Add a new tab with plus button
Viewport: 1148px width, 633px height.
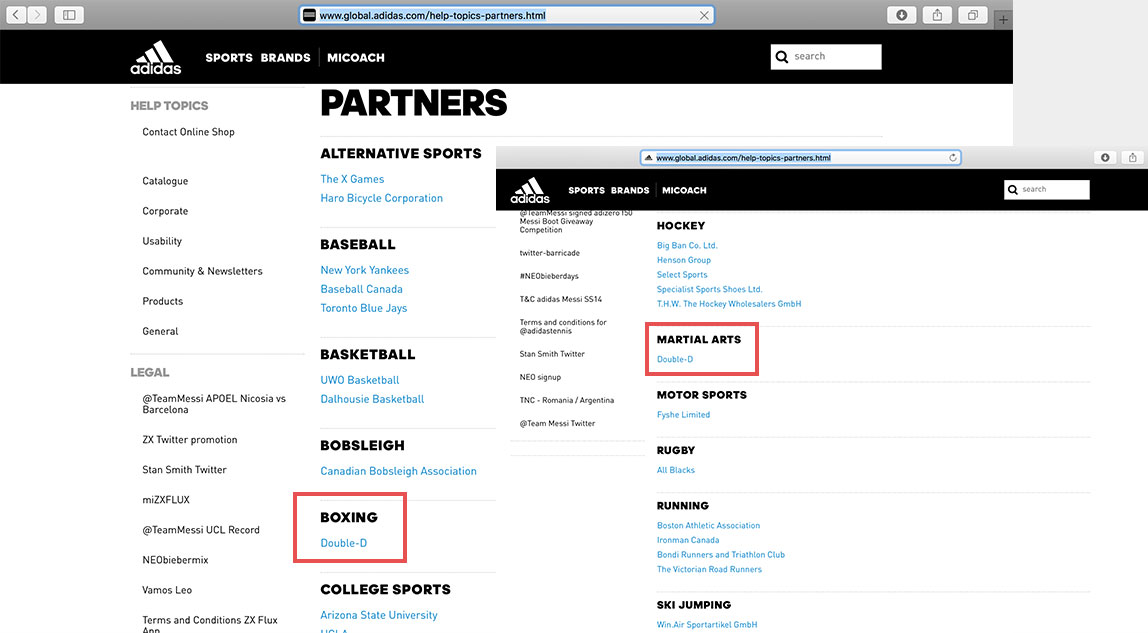(1004, 20)
